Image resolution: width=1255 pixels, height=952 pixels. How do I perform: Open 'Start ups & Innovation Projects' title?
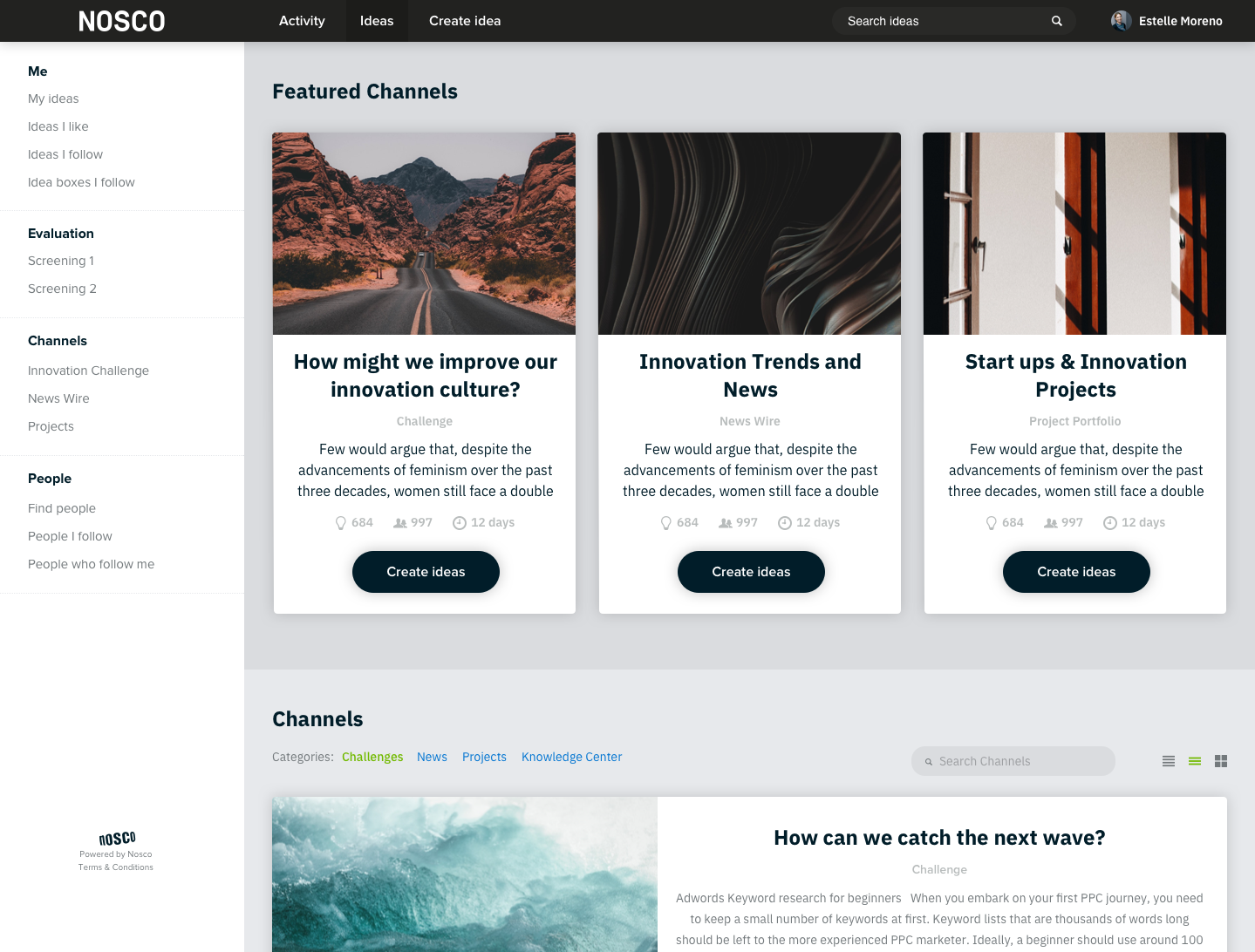pyautogui.click(x=1075, y=376)
